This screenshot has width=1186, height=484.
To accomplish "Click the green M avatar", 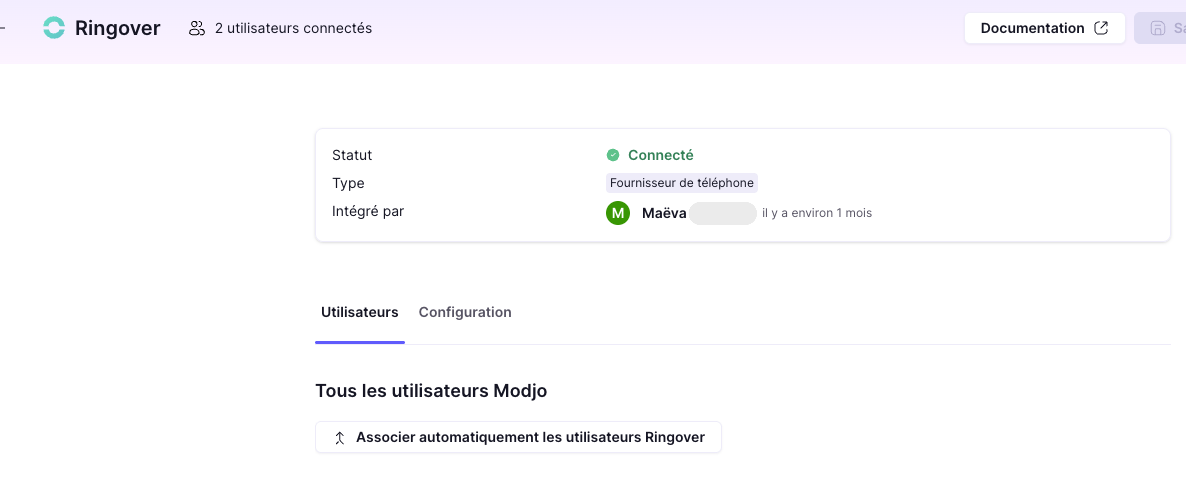I will pyautogui.click(x=618, y=213).
